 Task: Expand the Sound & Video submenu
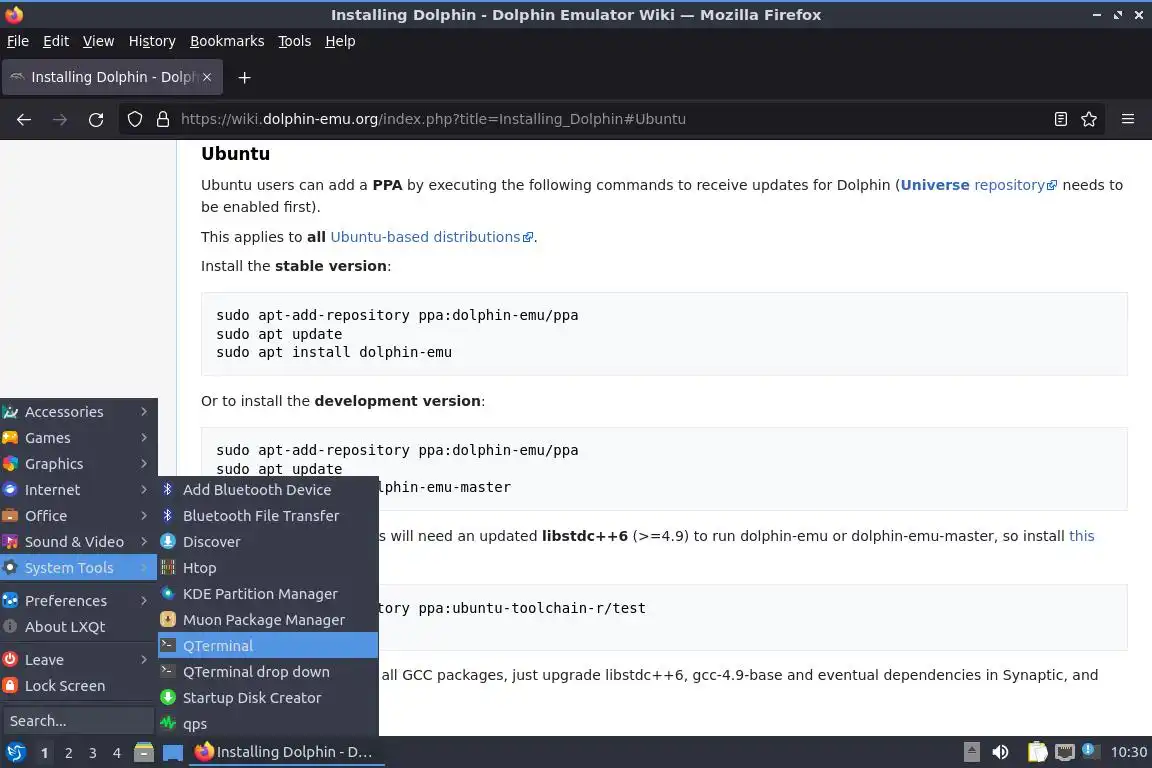point(79,542)
